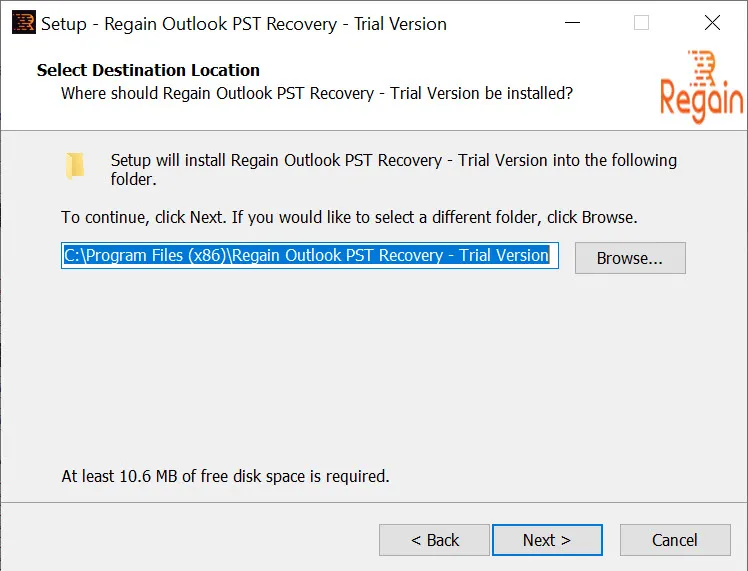The width and height of the screenshot is (748, 571).
Task: Click the orange Regain logo in header
Action: 701,86
